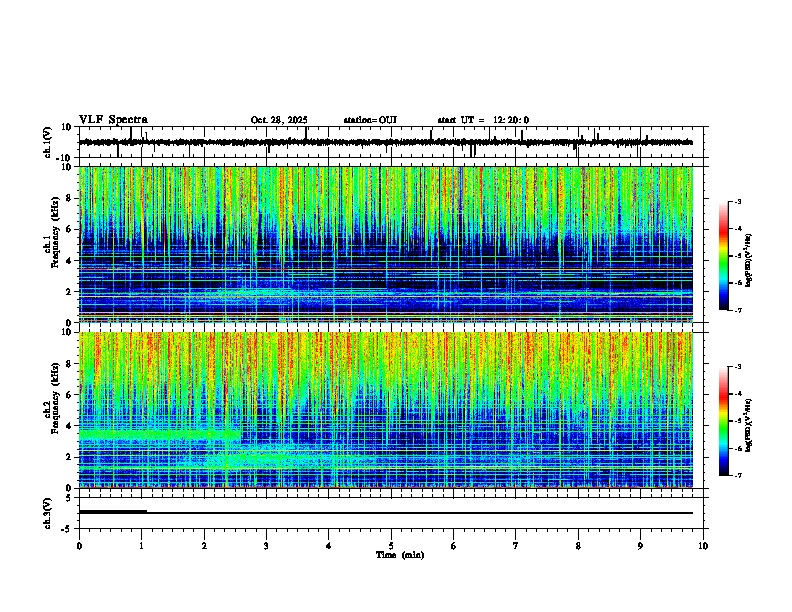The width and height of the screenshot is (792, 612).
Task: Click the time axis tick label "1"
Action: 142,546
